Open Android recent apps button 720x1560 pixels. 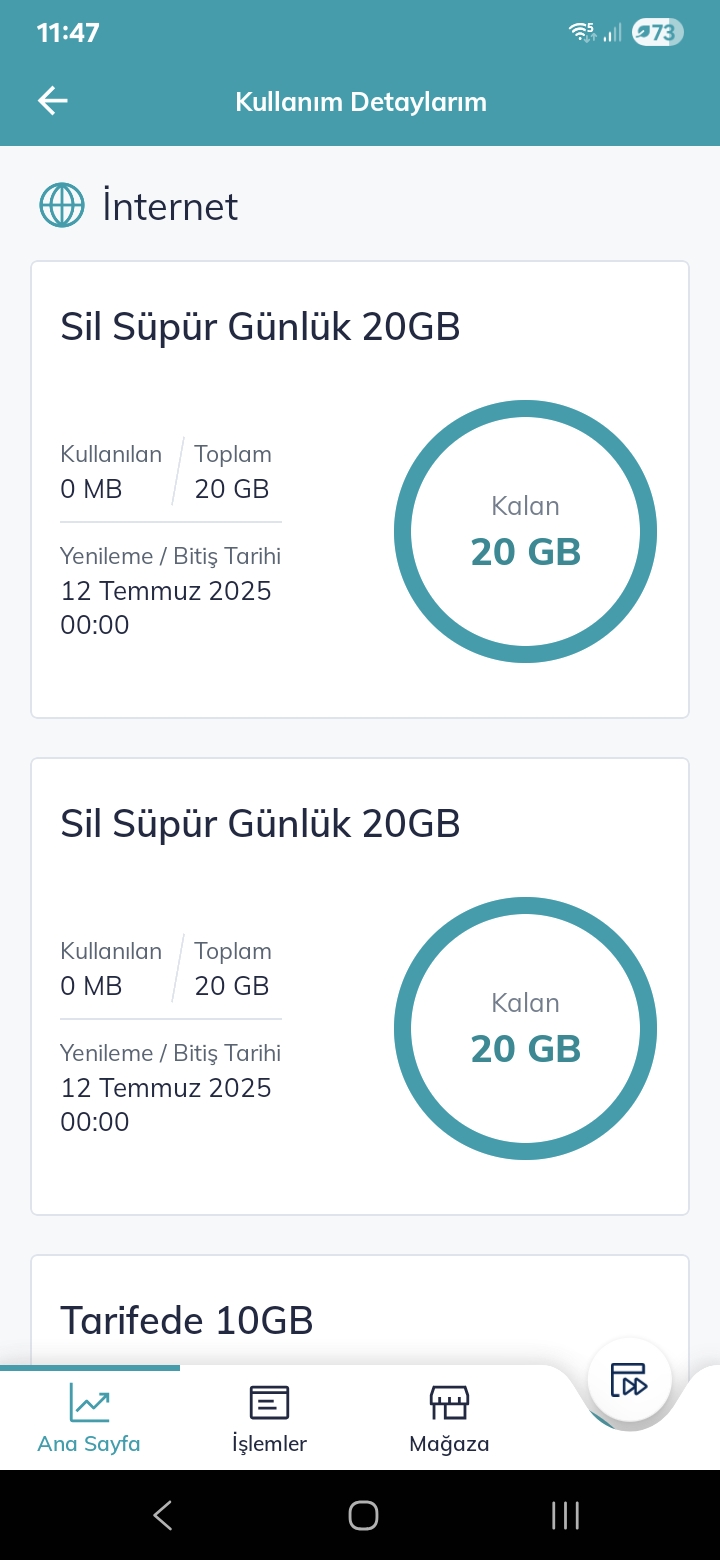pyautogui.click(x=565, y=1515)
